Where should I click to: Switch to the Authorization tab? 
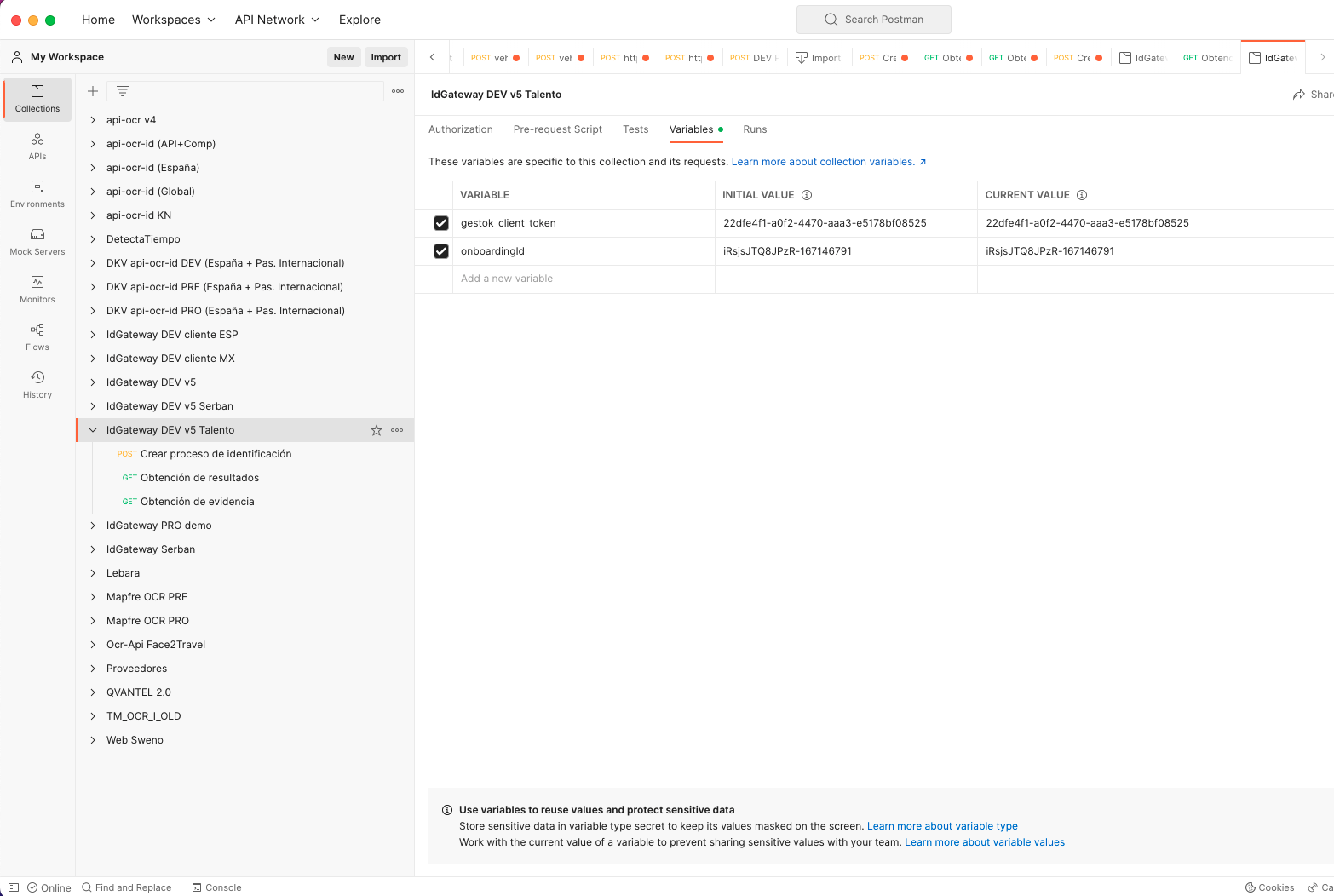[460, 129]
